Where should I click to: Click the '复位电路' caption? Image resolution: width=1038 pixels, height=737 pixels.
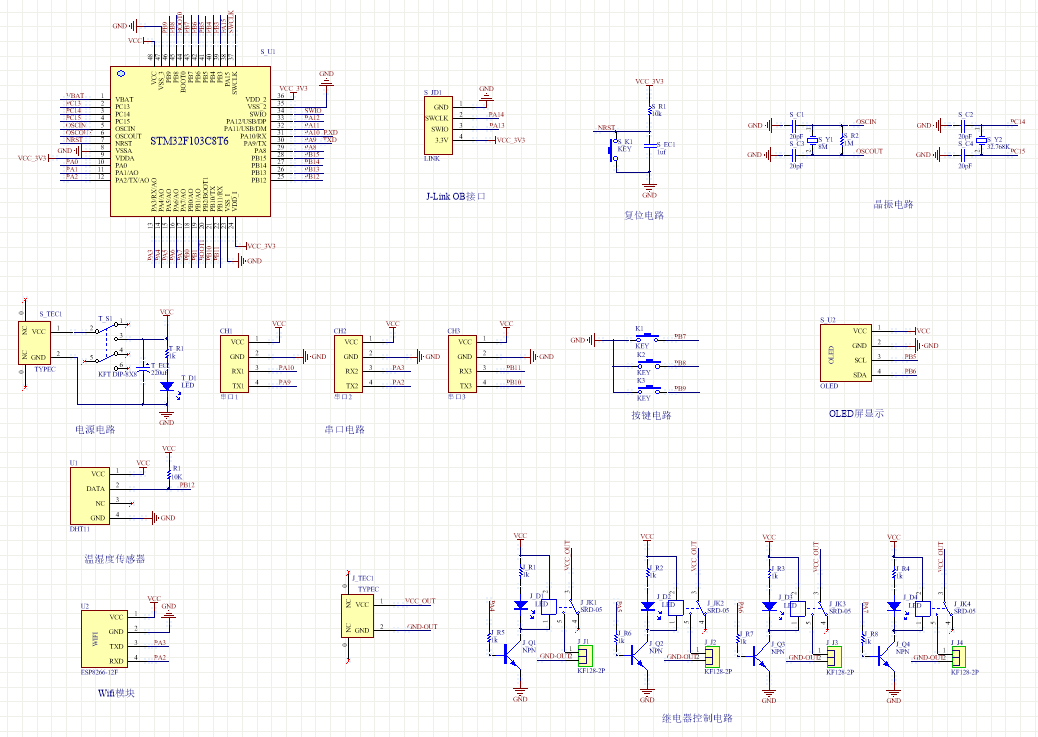[643, 215]
